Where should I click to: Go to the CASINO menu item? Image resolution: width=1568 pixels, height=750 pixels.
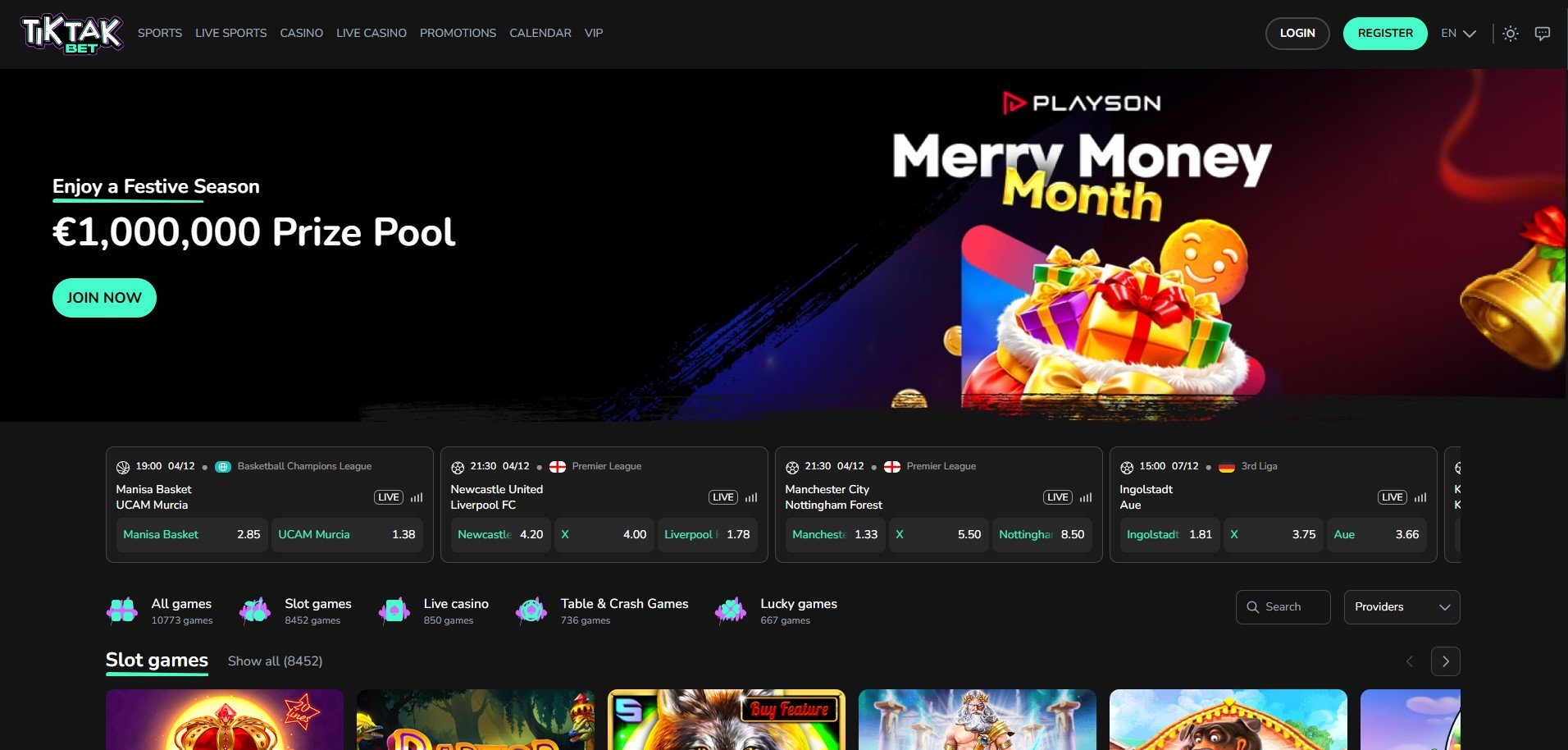pos(302,34)
